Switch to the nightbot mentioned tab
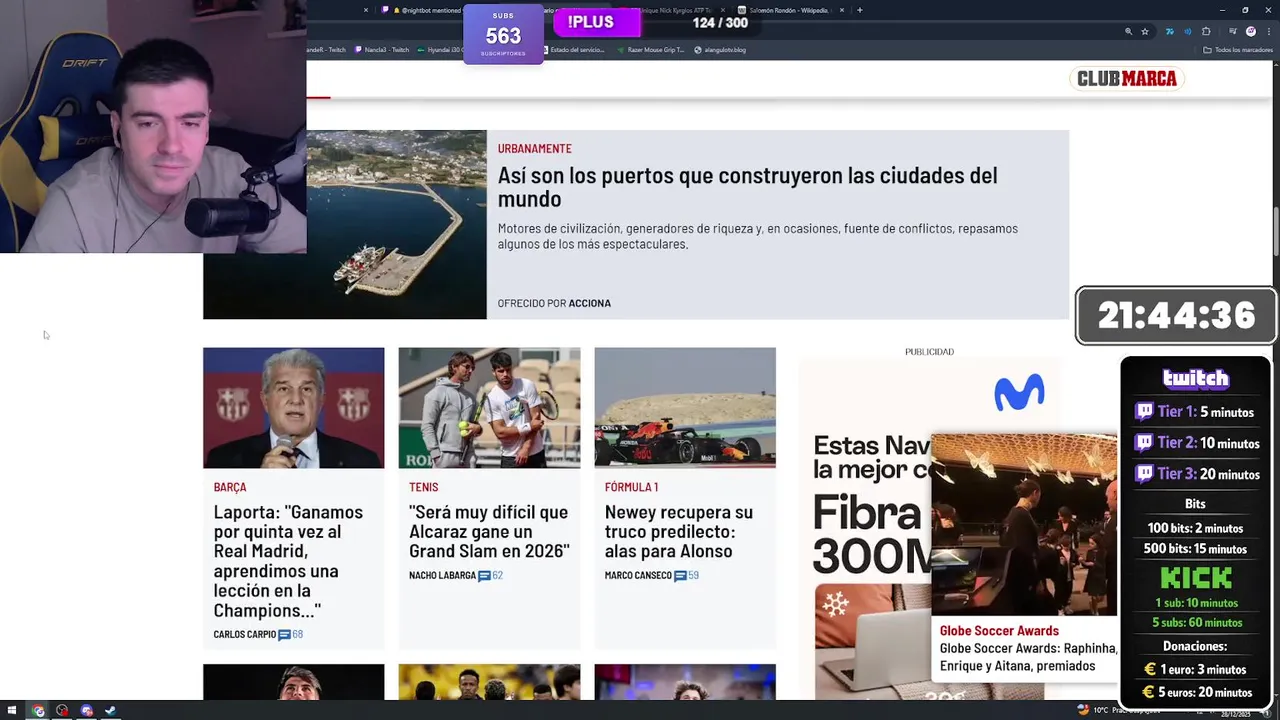This screenshot has height=720, width=1280. pyautogui.click(x=420, y=10)
